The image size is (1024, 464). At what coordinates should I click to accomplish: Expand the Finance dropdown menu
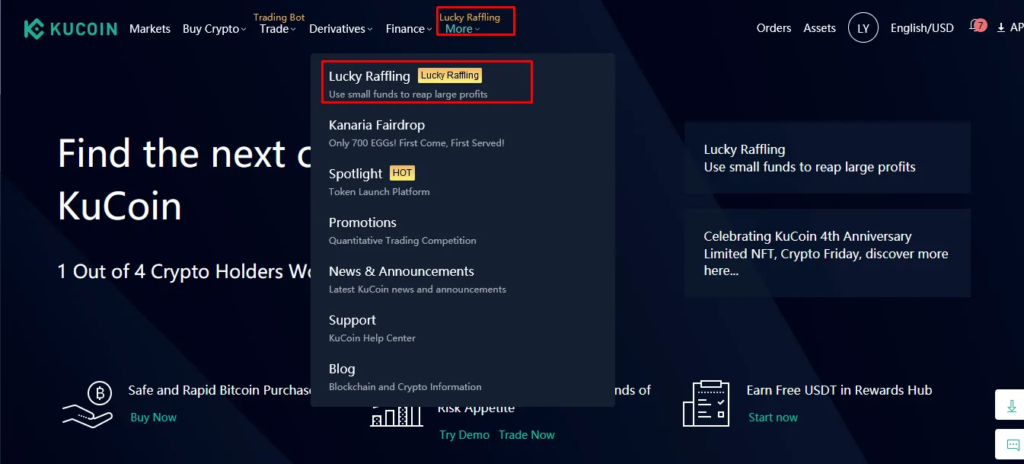pyautogui.click(x=409, y=28)
